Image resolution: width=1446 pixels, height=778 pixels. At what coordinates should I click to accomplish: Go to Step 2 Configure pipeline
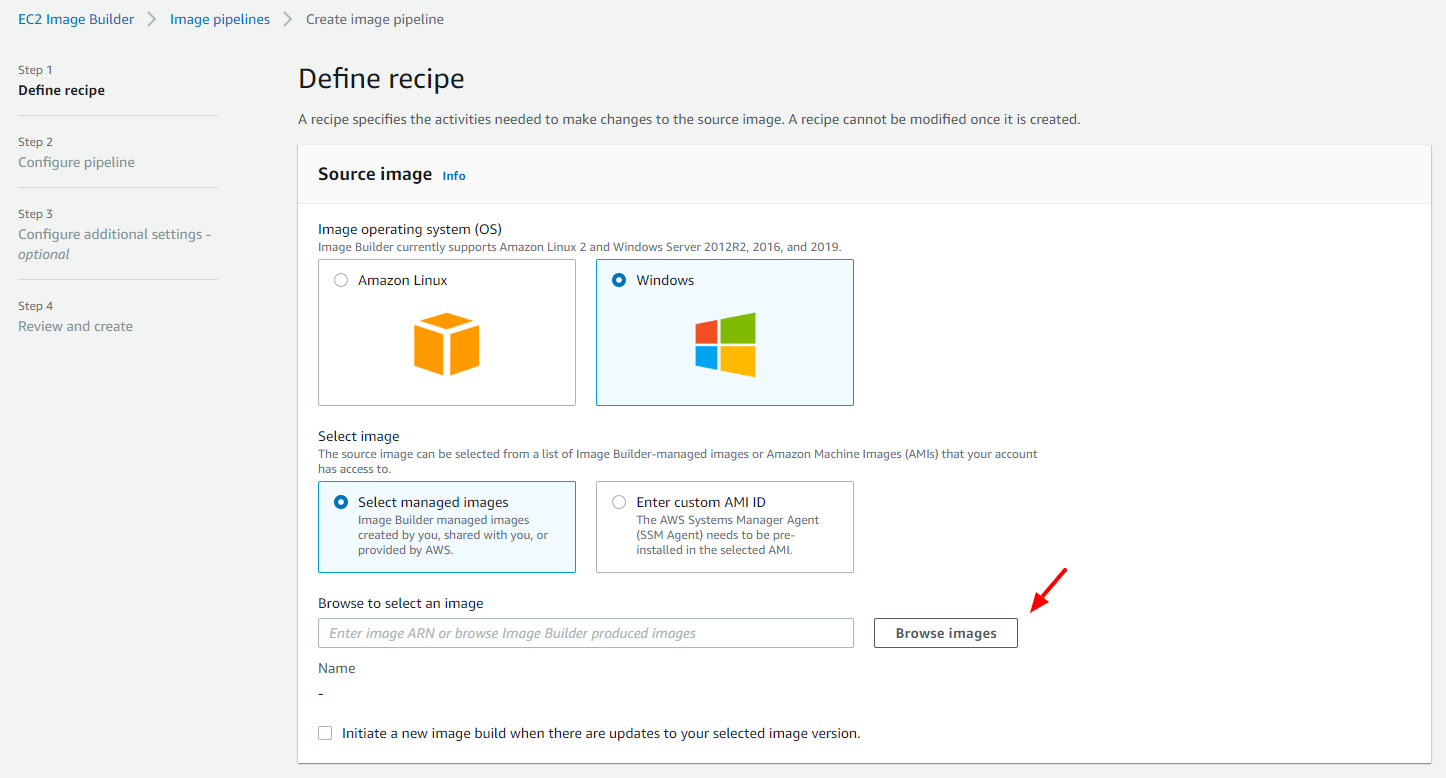76,162
